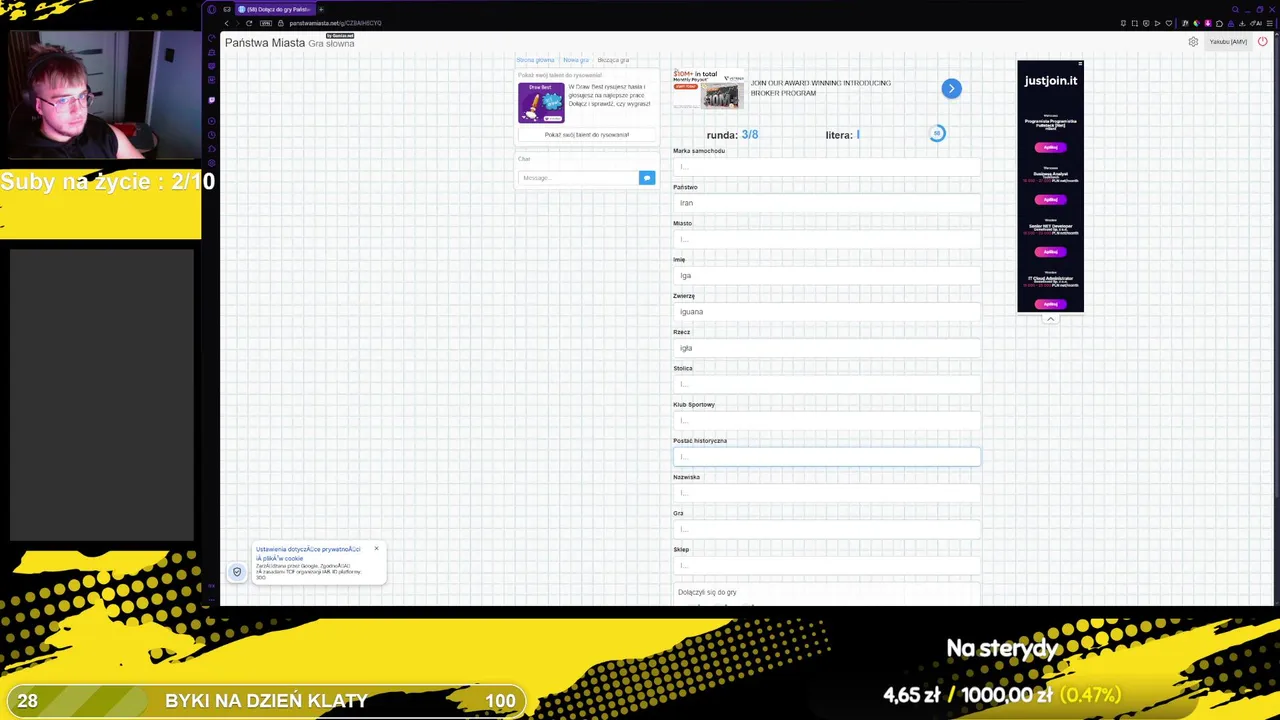
Task: Click the Rzecz field containing igła
Action: click(826, 348)
